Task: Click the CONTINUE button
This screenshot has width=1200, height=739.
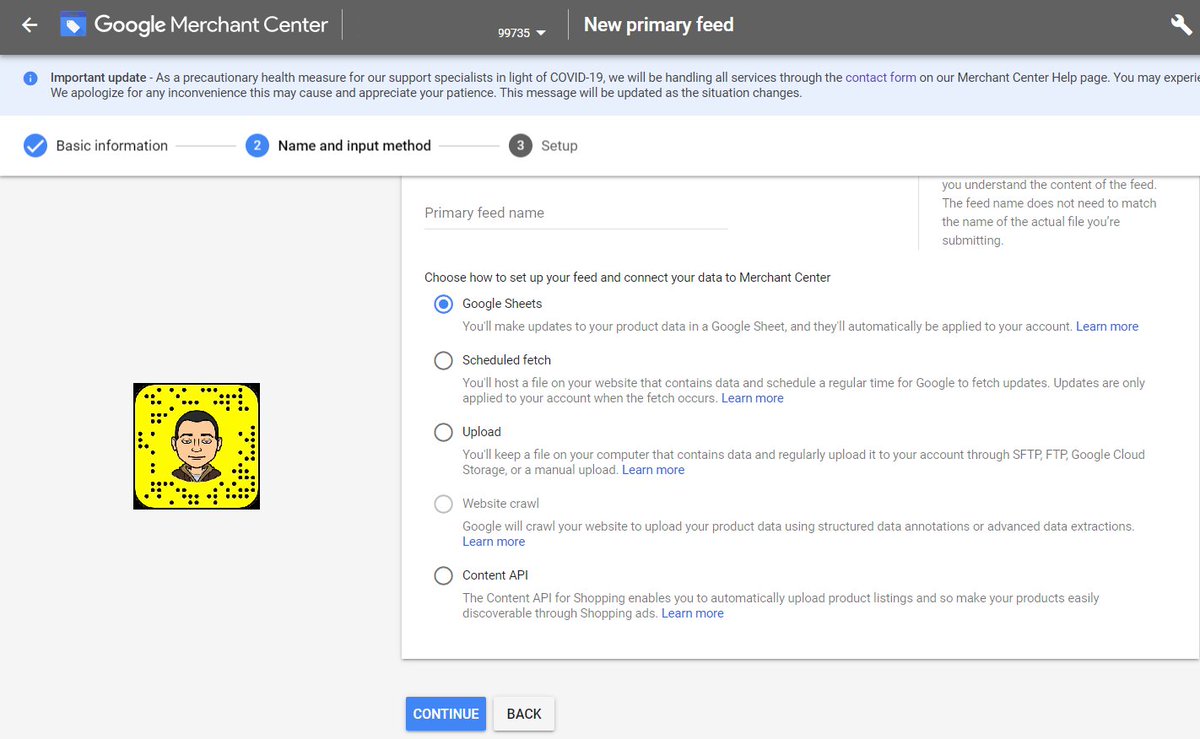Action: pos(446,714)
